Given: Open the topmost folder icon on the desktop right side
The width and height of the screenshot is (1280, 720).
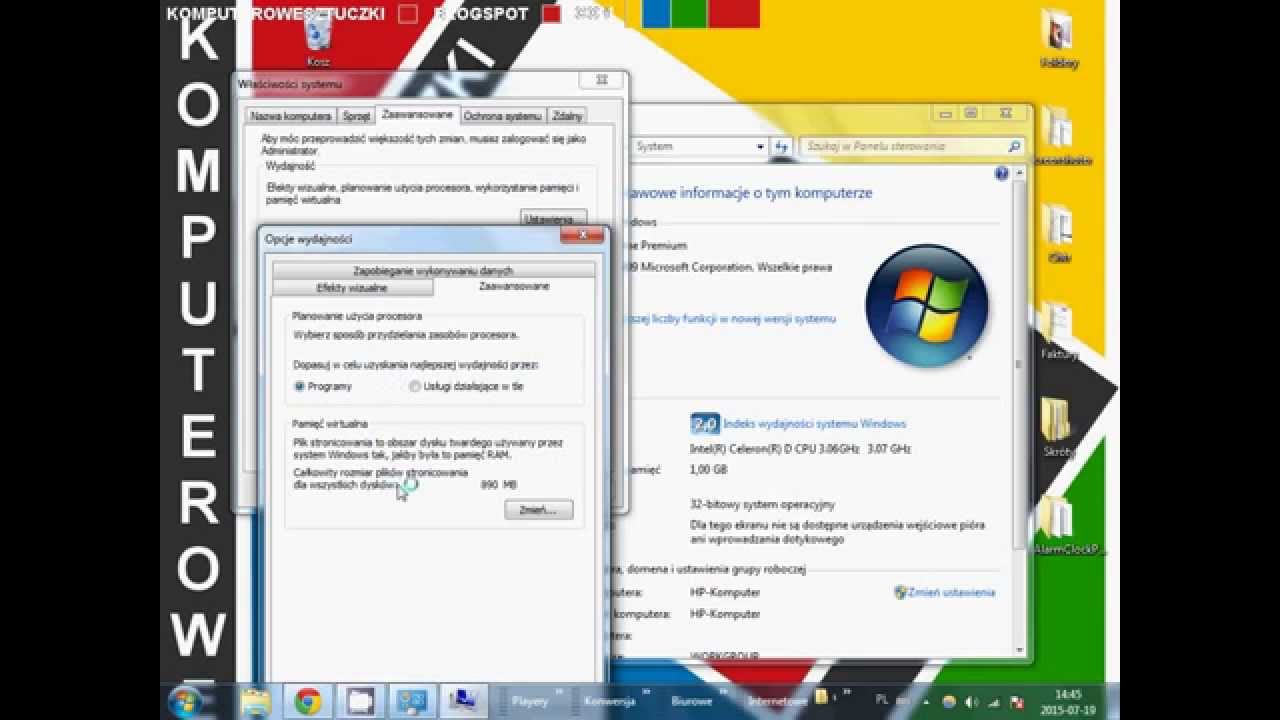Looking at the screenshot, I should [x=1058, y=39].
